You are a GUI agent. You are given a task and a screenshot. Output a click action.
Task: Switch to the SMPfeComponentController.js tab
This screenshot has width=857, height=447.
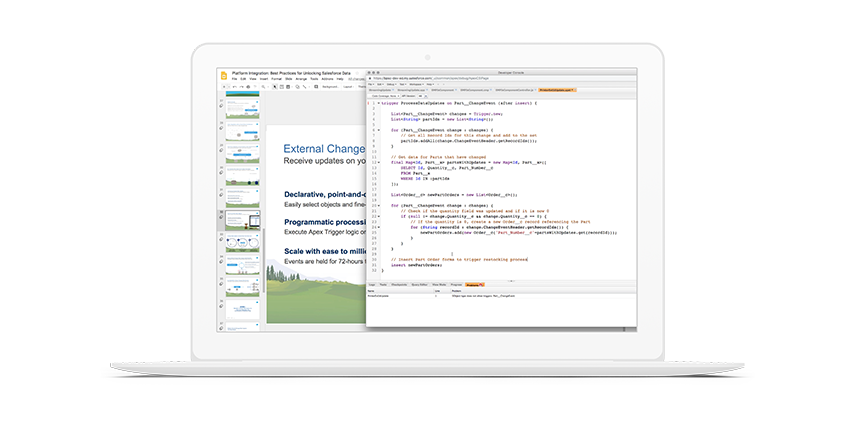(515, 90)
